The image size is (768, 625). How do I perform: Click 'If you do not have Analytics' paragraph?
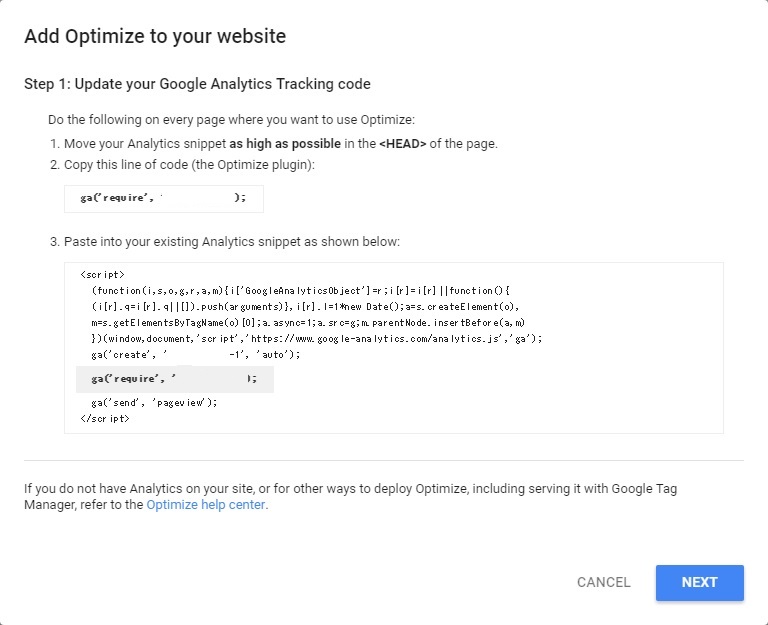pyautogui.click(x=350, y=496)
